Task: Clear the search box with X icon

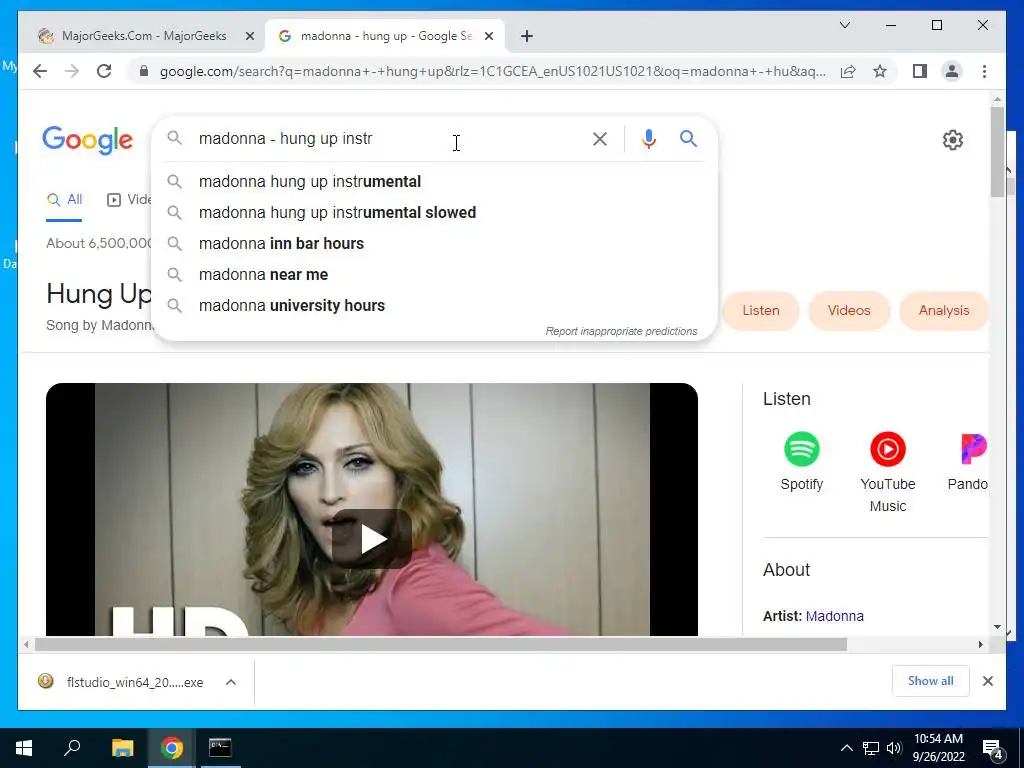Action: click(x=600, y=138)
